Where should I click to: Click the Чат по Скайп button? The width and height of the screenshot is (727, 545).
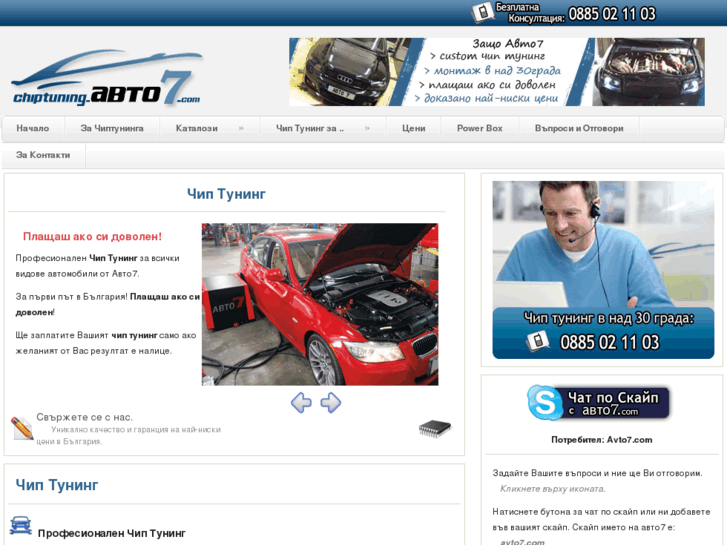[x=599, y=403]
